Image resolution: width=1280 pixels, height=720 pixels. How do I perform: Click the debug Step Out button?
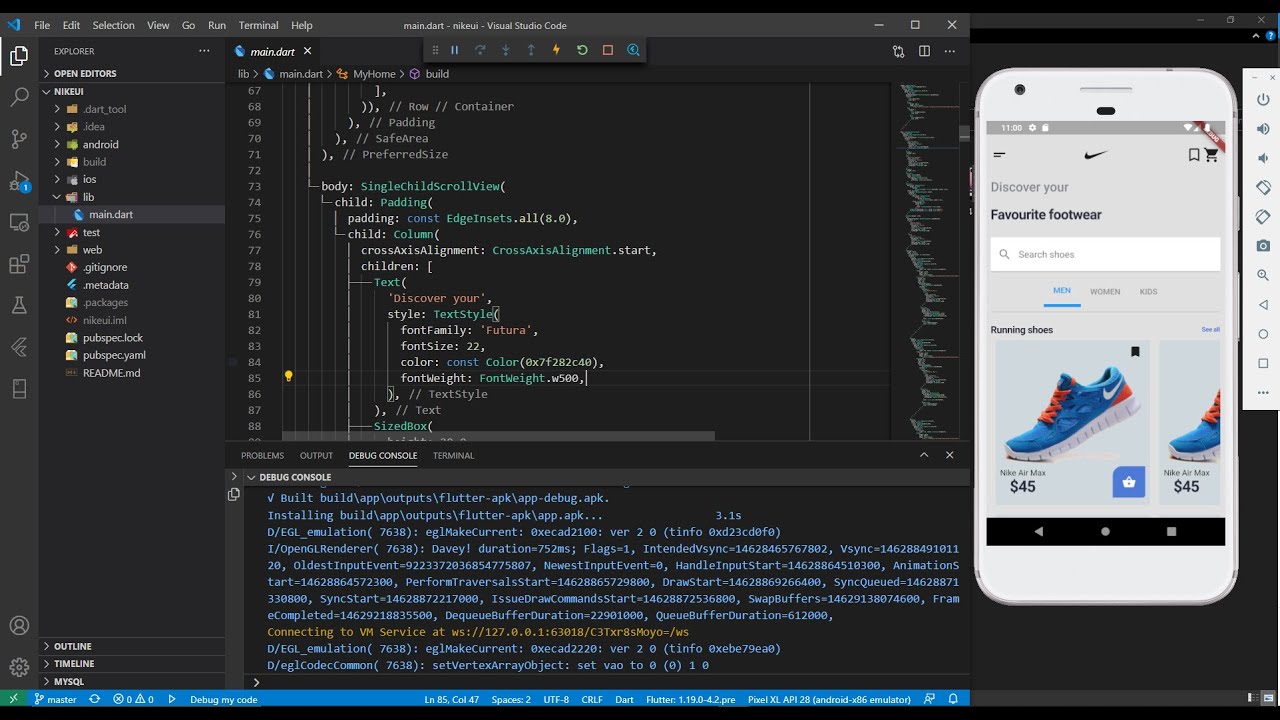point(531,50)
